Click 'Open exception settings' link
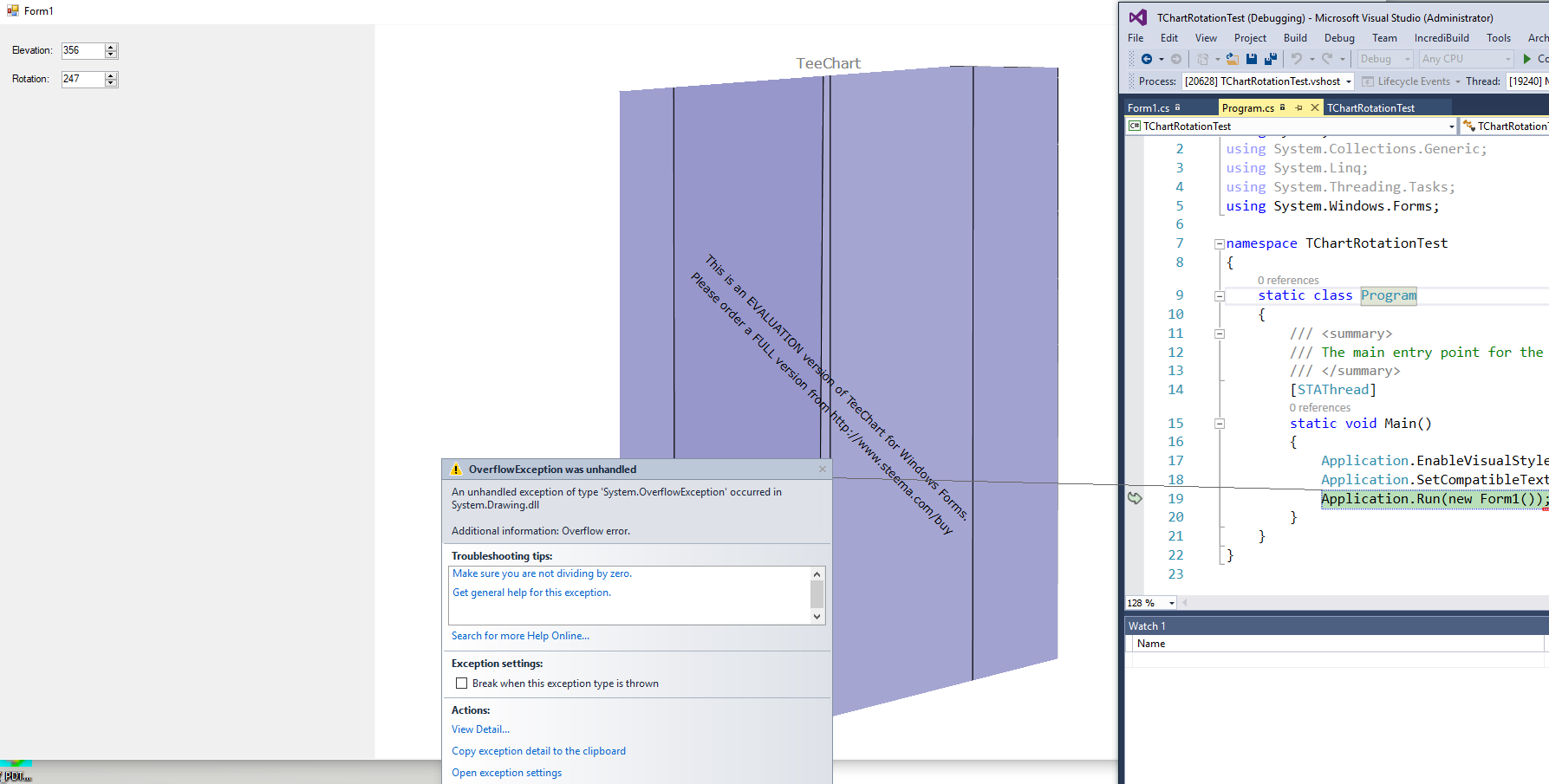This screenshot has height=784, width=1549. 506,773
